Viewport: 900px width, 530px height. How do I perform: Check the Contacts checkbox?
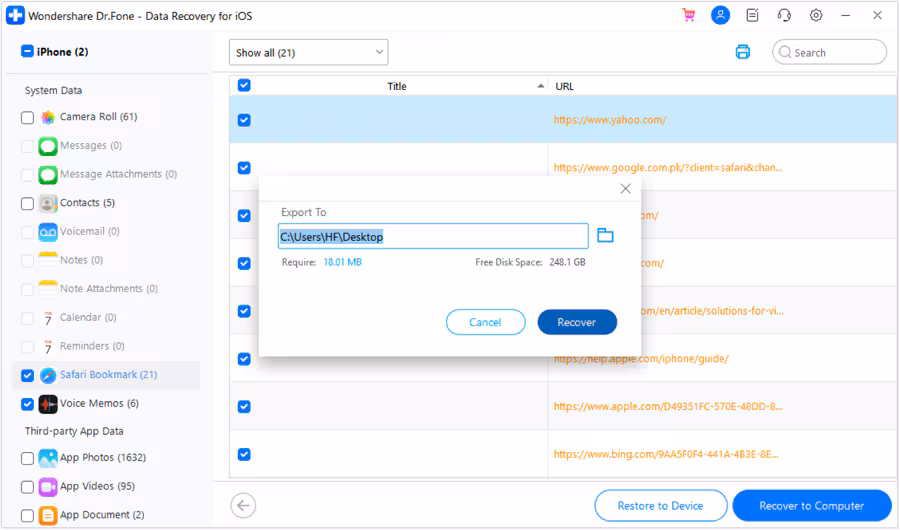point(27,203)
